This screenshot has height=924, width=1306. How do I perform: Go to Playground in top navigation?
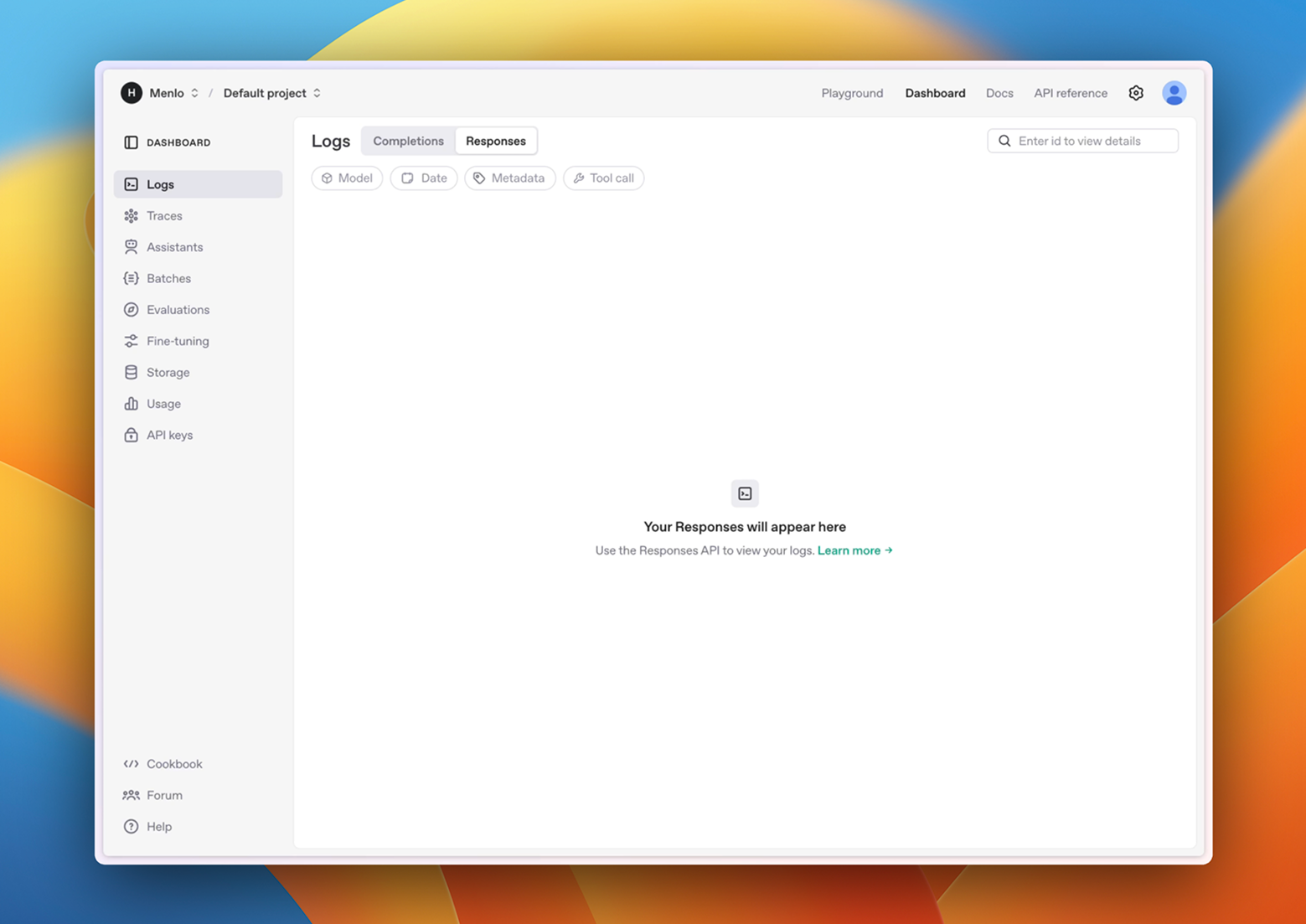coord(852,93)
